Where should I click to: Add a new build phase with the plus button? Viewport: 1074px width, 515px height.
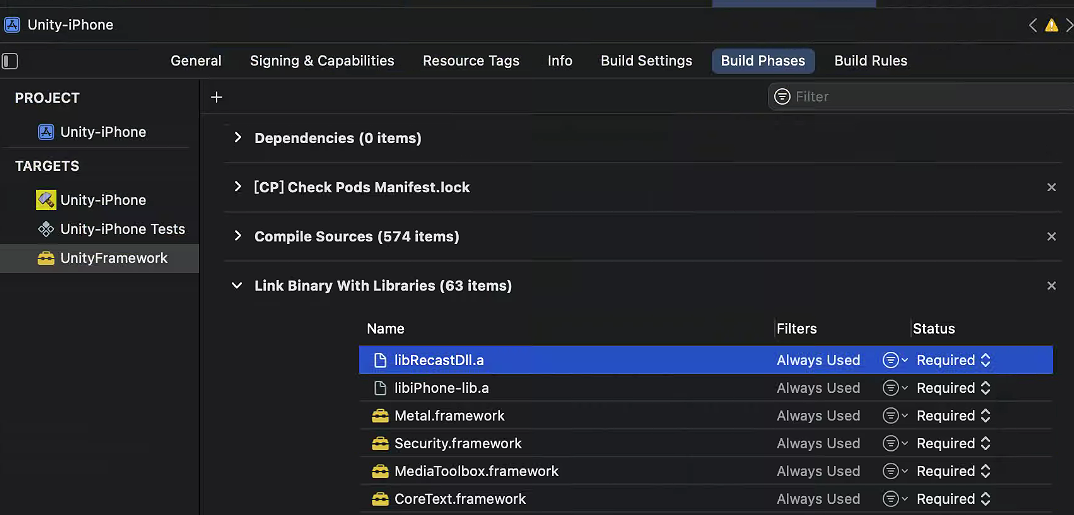click(216, 97)
